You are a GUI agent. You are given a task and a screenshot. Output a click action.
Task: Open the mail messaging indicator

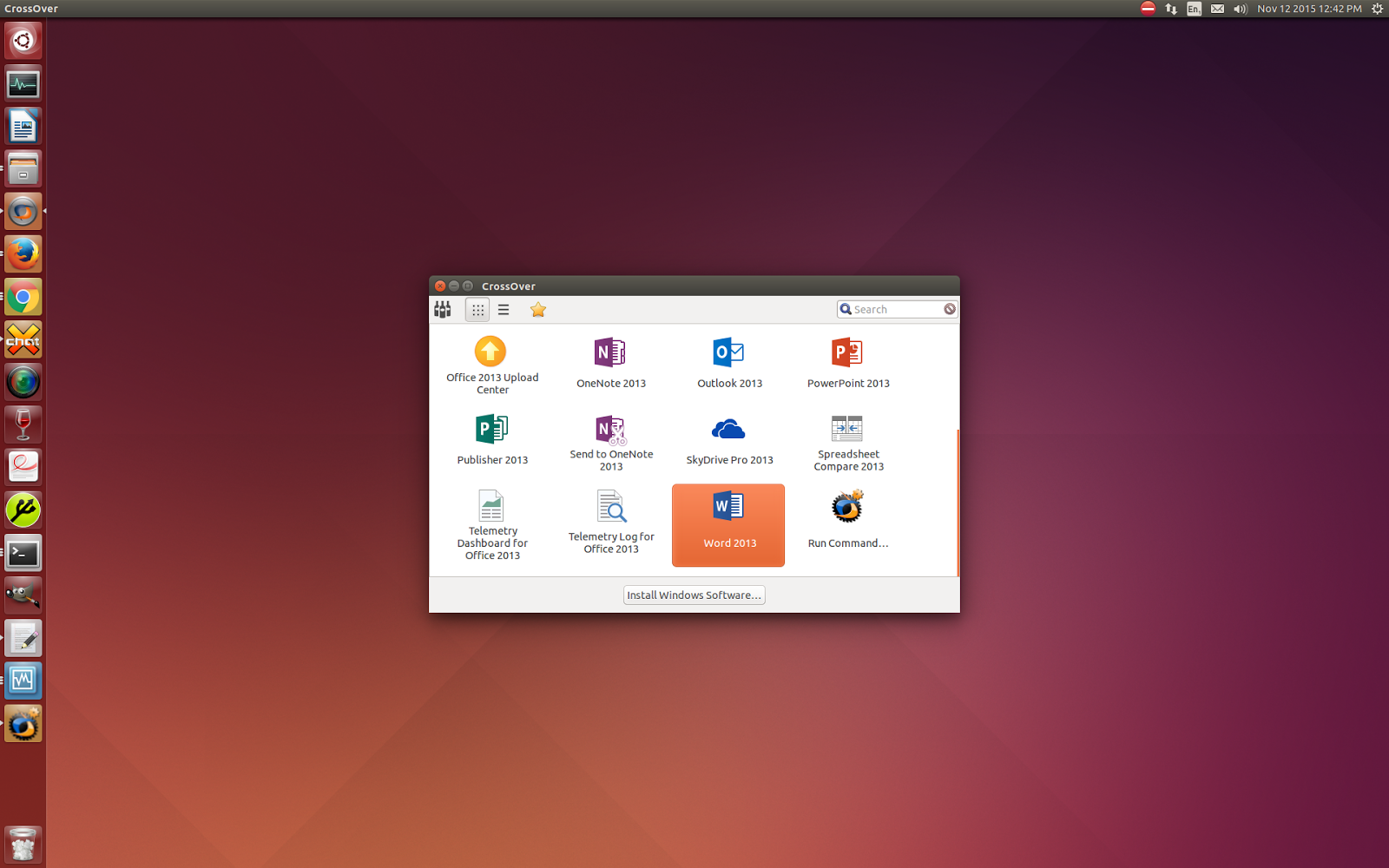tap(1218, 9)
